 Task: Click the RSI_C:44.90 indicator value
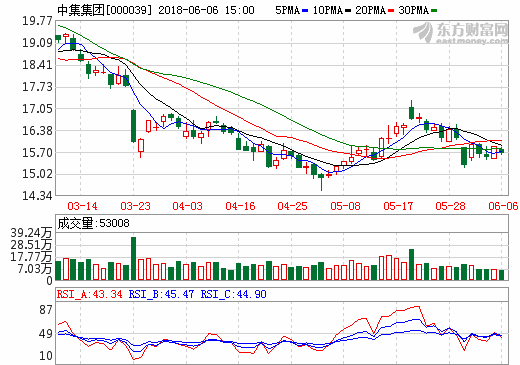(233, 294)
